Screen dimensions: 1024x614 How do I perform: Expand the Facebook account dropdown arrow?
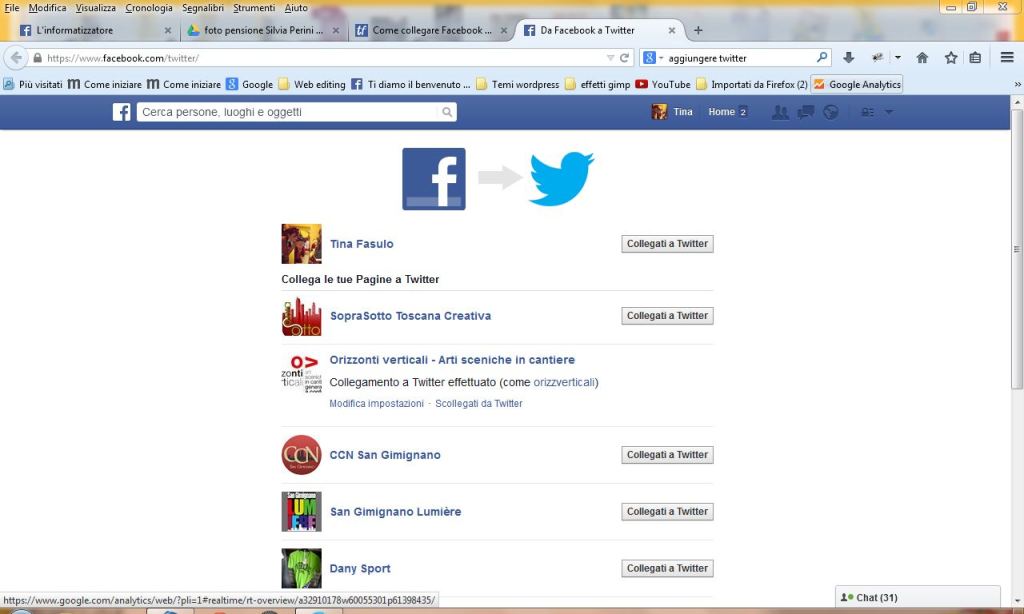point(889,112)
